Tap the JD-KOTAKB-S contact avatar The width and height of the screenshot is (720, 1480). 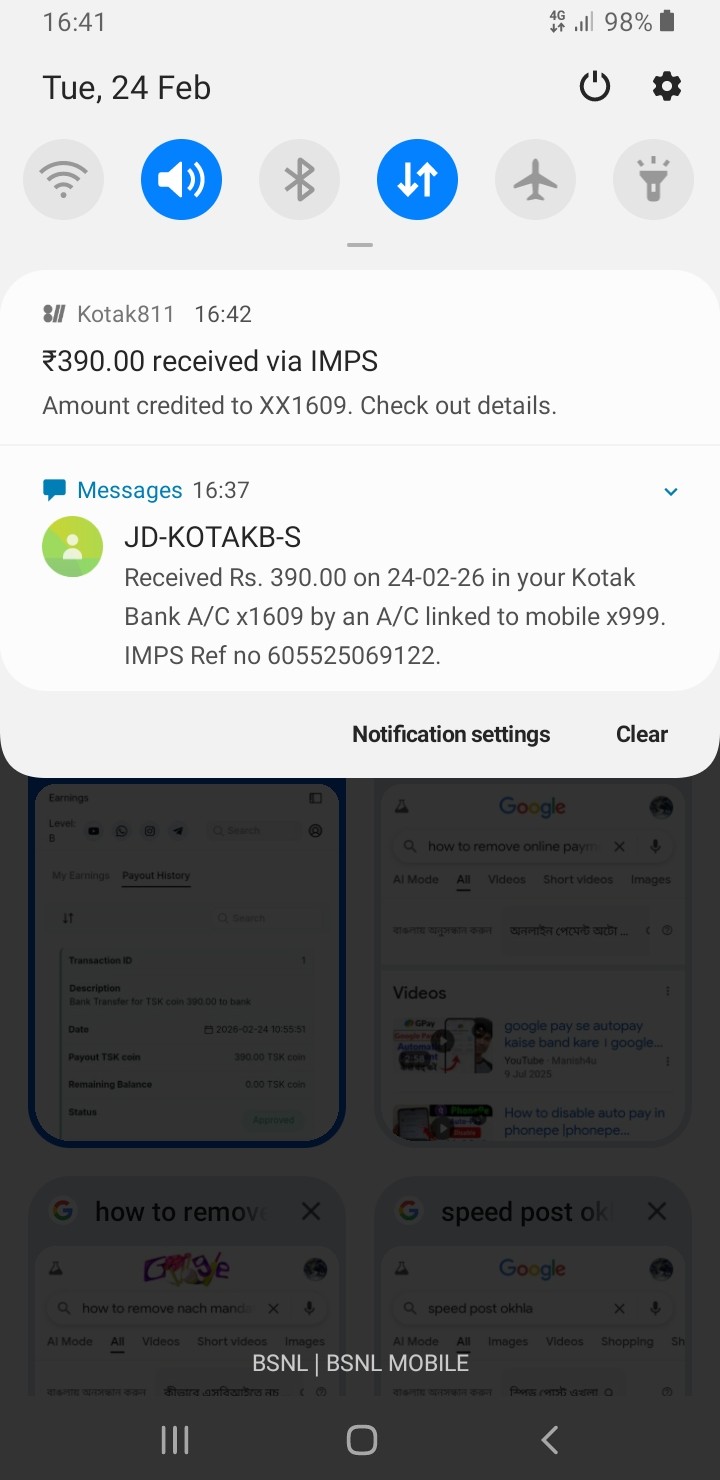pyautogui.click(x=72, y=546)
